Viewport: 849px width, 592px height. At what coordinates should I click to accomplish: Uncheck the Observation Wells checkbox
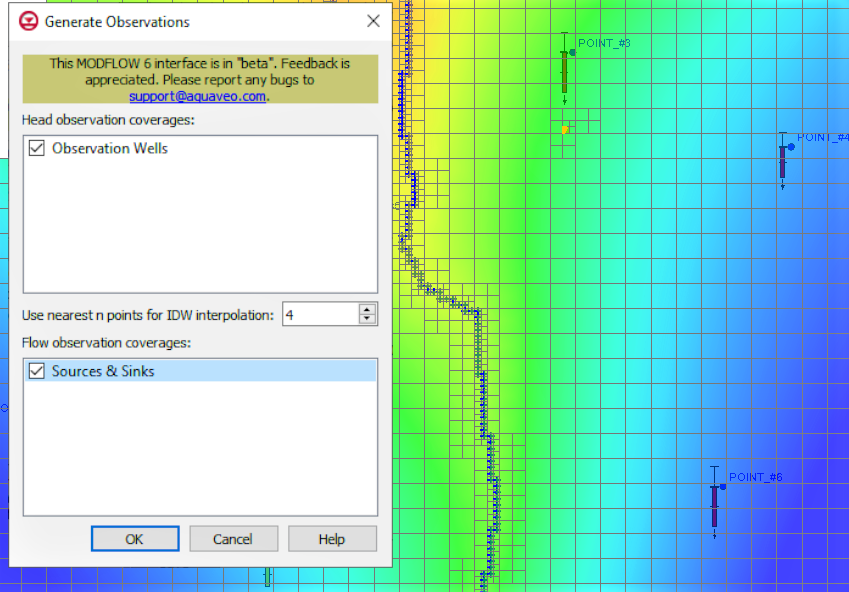37,147
